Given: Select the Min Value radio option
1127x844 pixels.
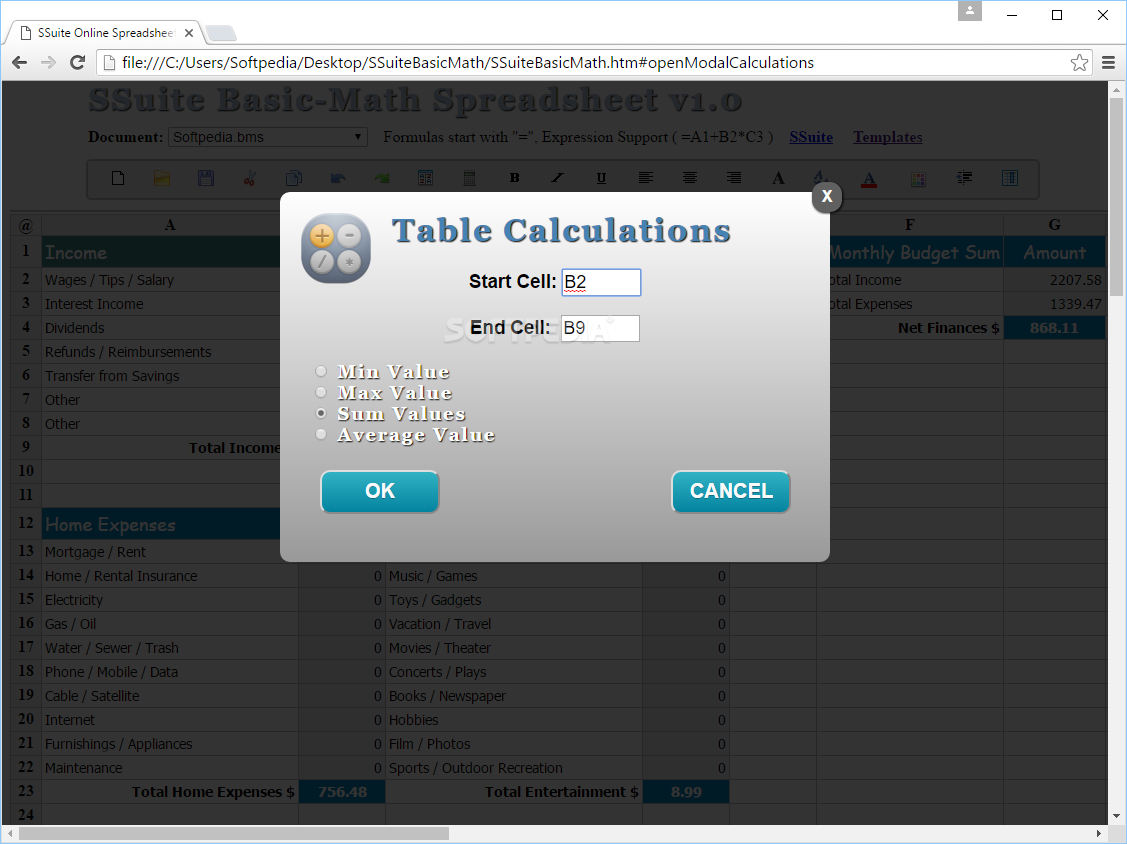Looking at the screenshot, I should point(321,371).
